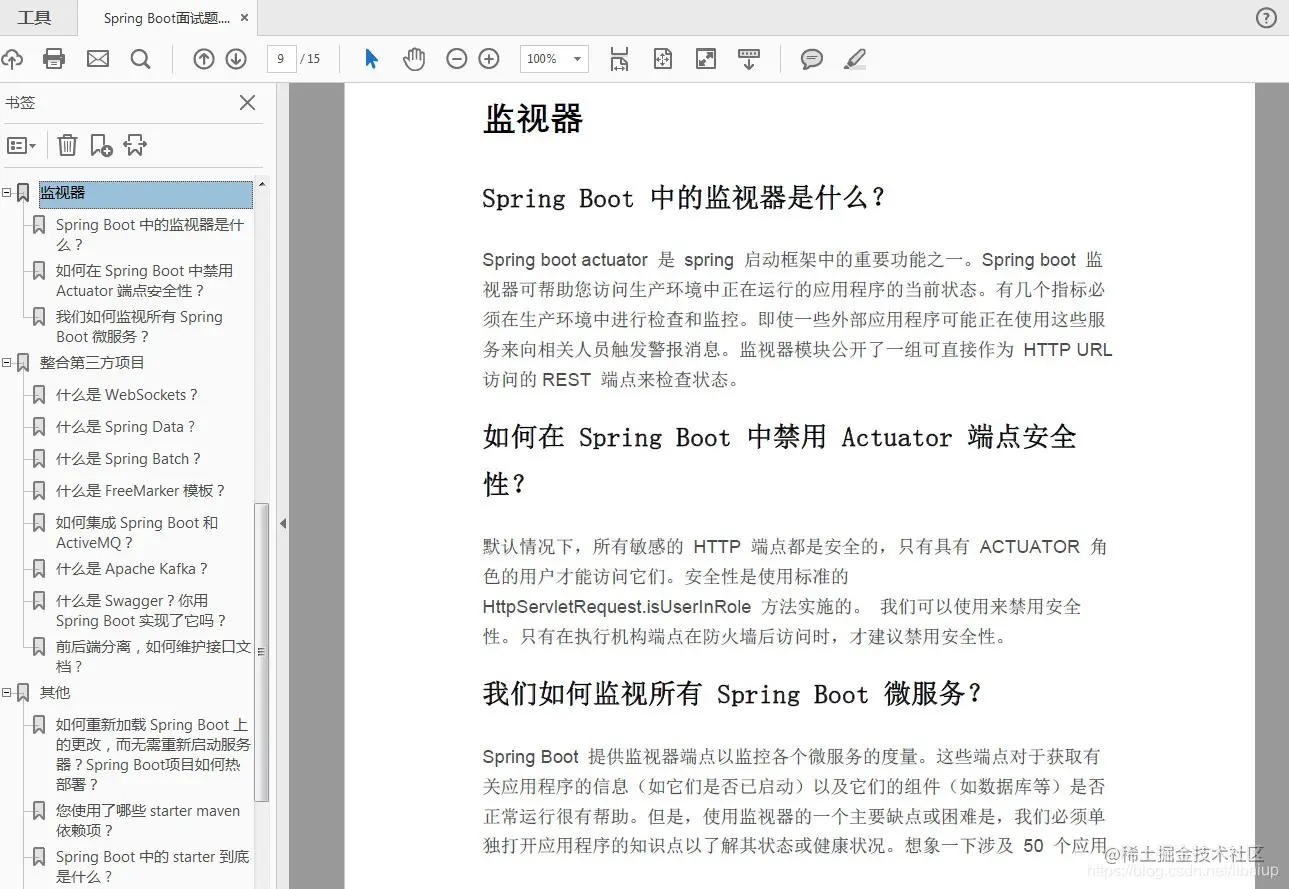Print the document with the printer icon
1289x889 pixels.
click(54, 59)
